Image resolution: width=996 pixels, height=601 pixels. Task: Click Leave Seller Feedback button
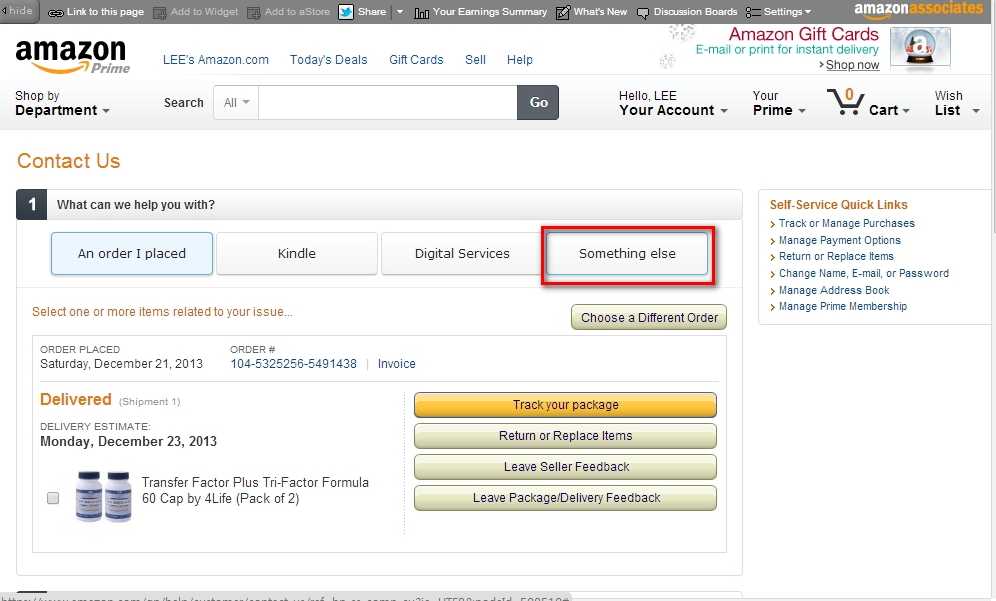565,467
